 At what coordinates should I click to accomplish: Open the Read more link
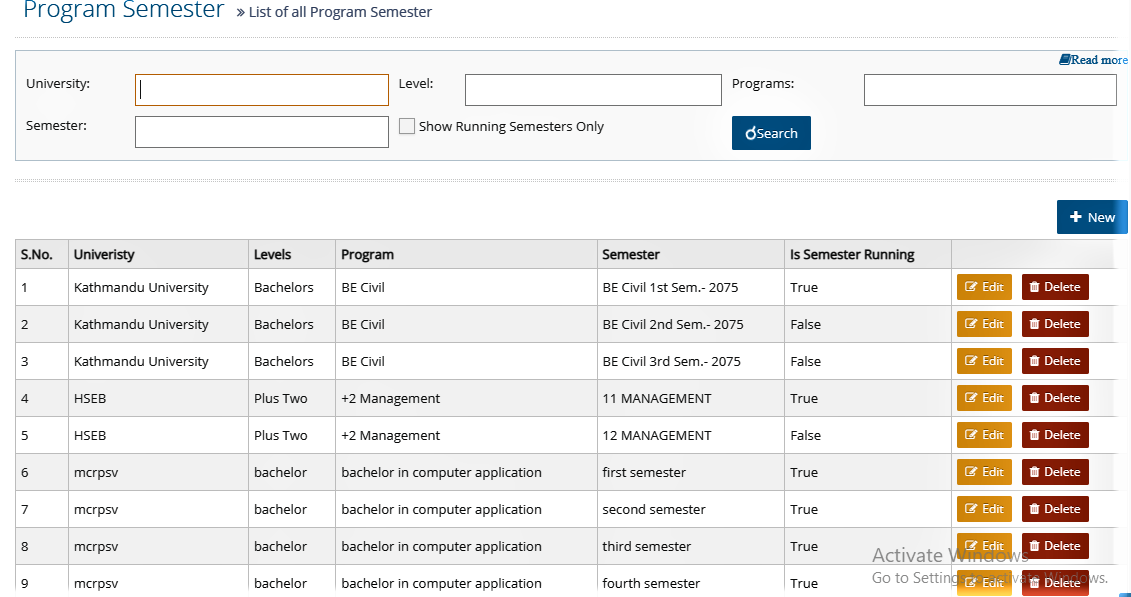[x=1093, y=60]
